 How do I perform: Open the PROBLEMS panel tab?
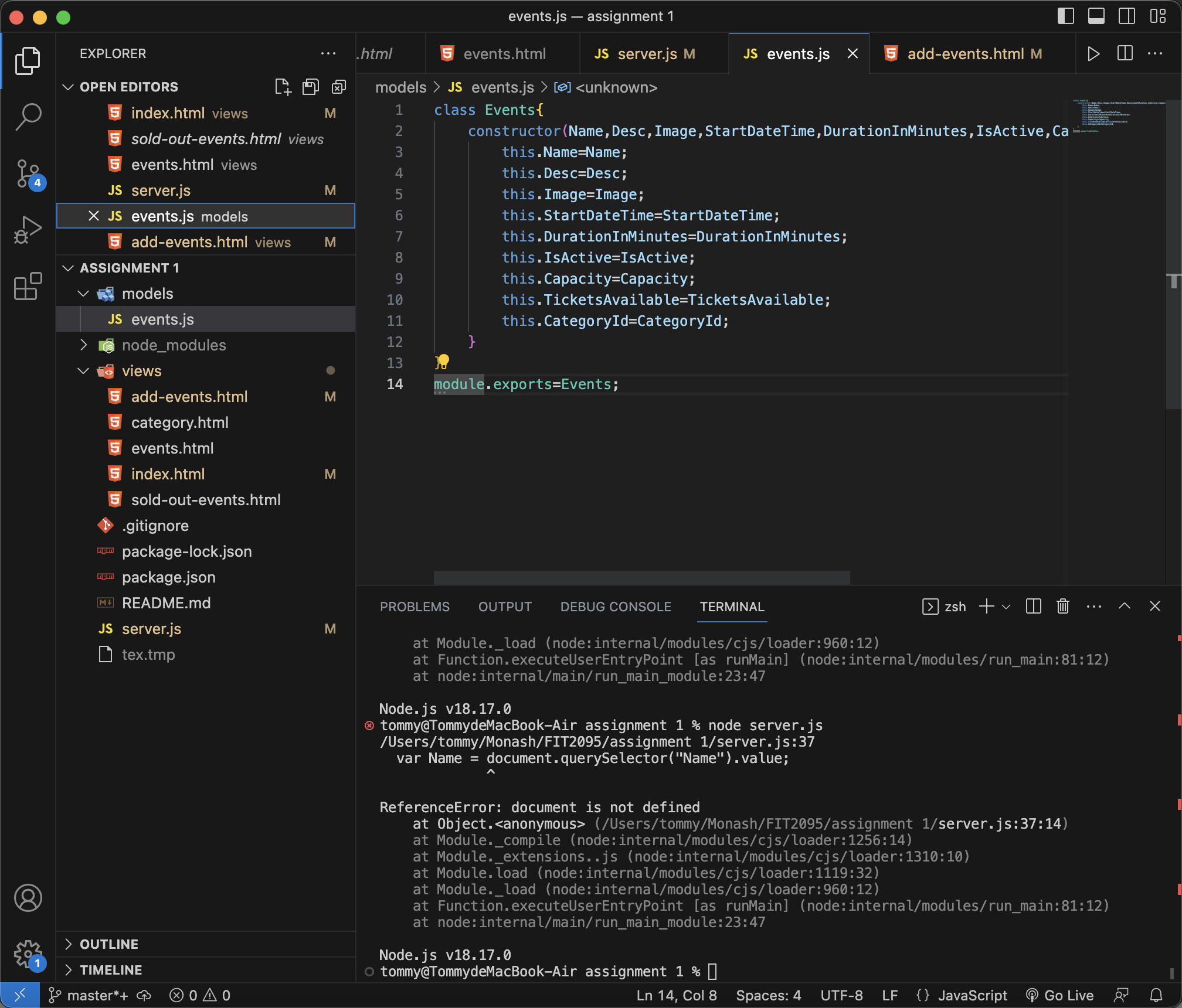(415, 607)
